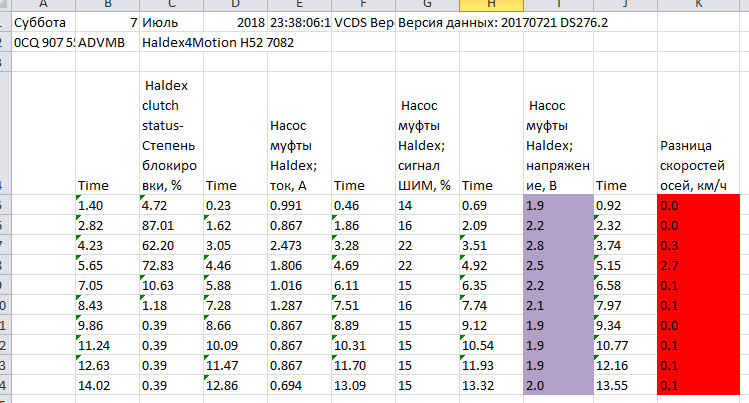This screenshot has height=403, width=749.
Task: Click the current cell 1.806
Action: 300,265
